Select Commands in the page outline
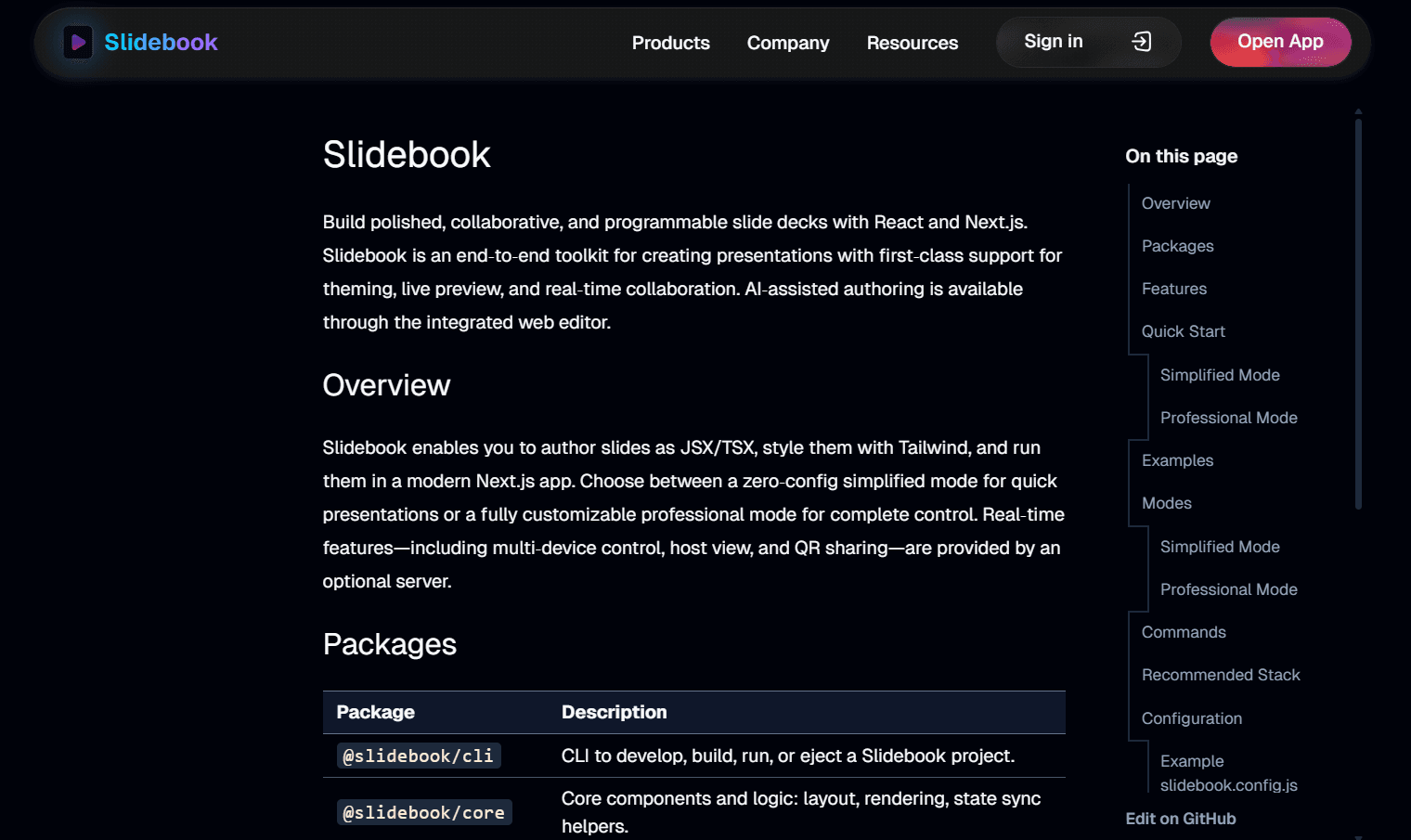The image size is (1411, 840). click(1183, 632)
